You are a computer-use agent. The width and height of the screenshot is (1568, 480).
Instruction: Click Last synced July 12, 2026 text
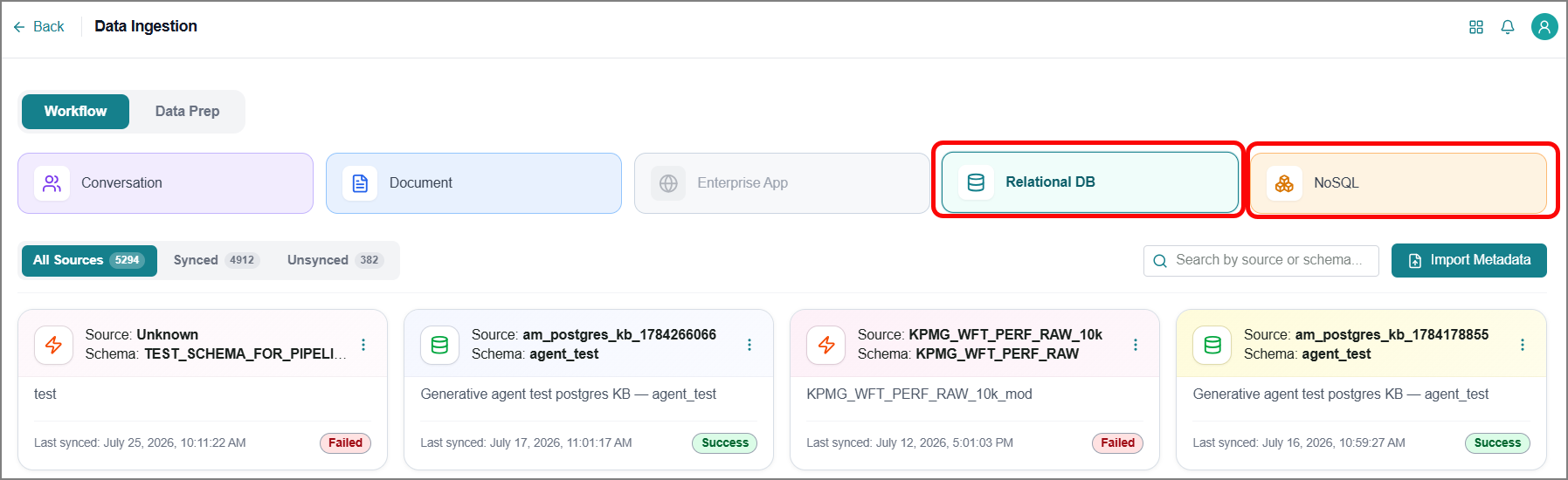pyautogui.click(x=909, y=443)
